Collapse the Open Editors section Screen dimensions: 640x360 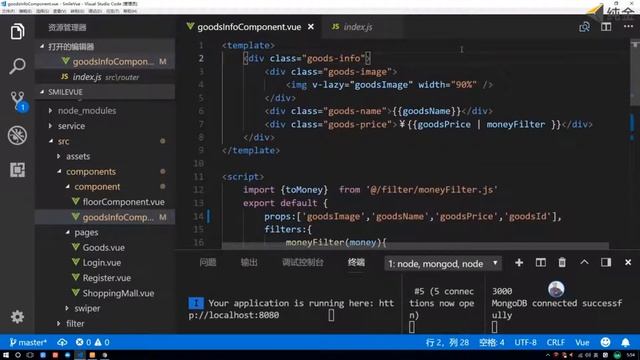(42, 47)
